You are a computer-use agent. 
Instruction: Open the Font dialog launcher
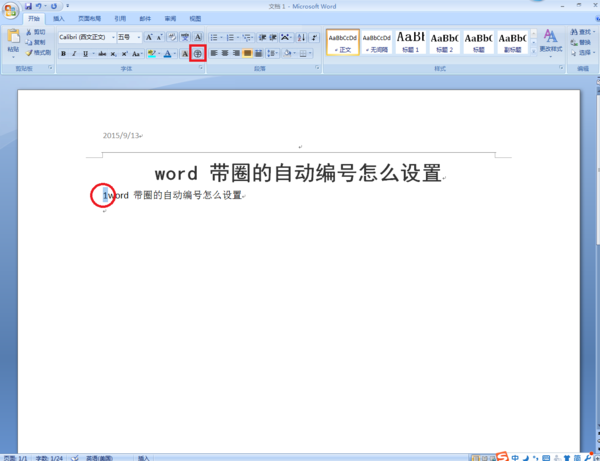point(201,68)
